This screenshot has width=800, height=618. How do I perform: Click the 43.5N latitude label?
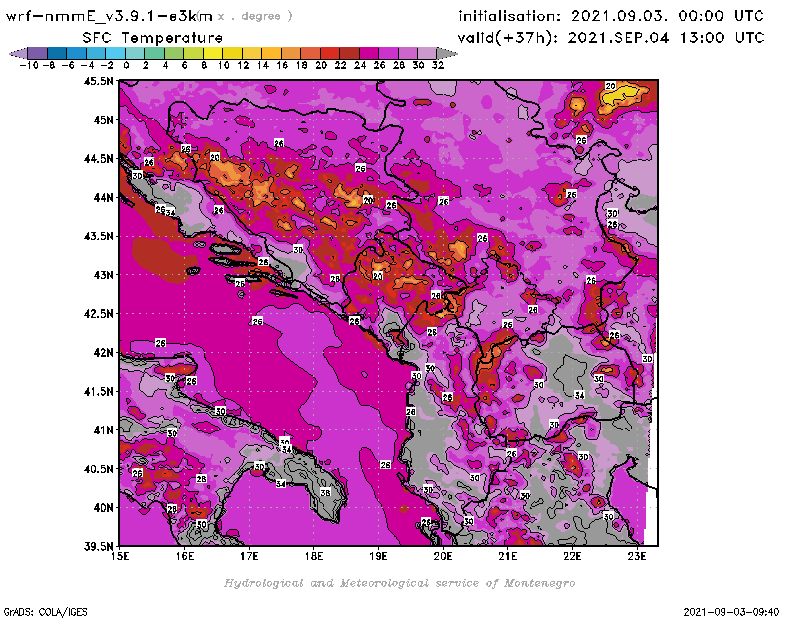(x=98, y=236)
